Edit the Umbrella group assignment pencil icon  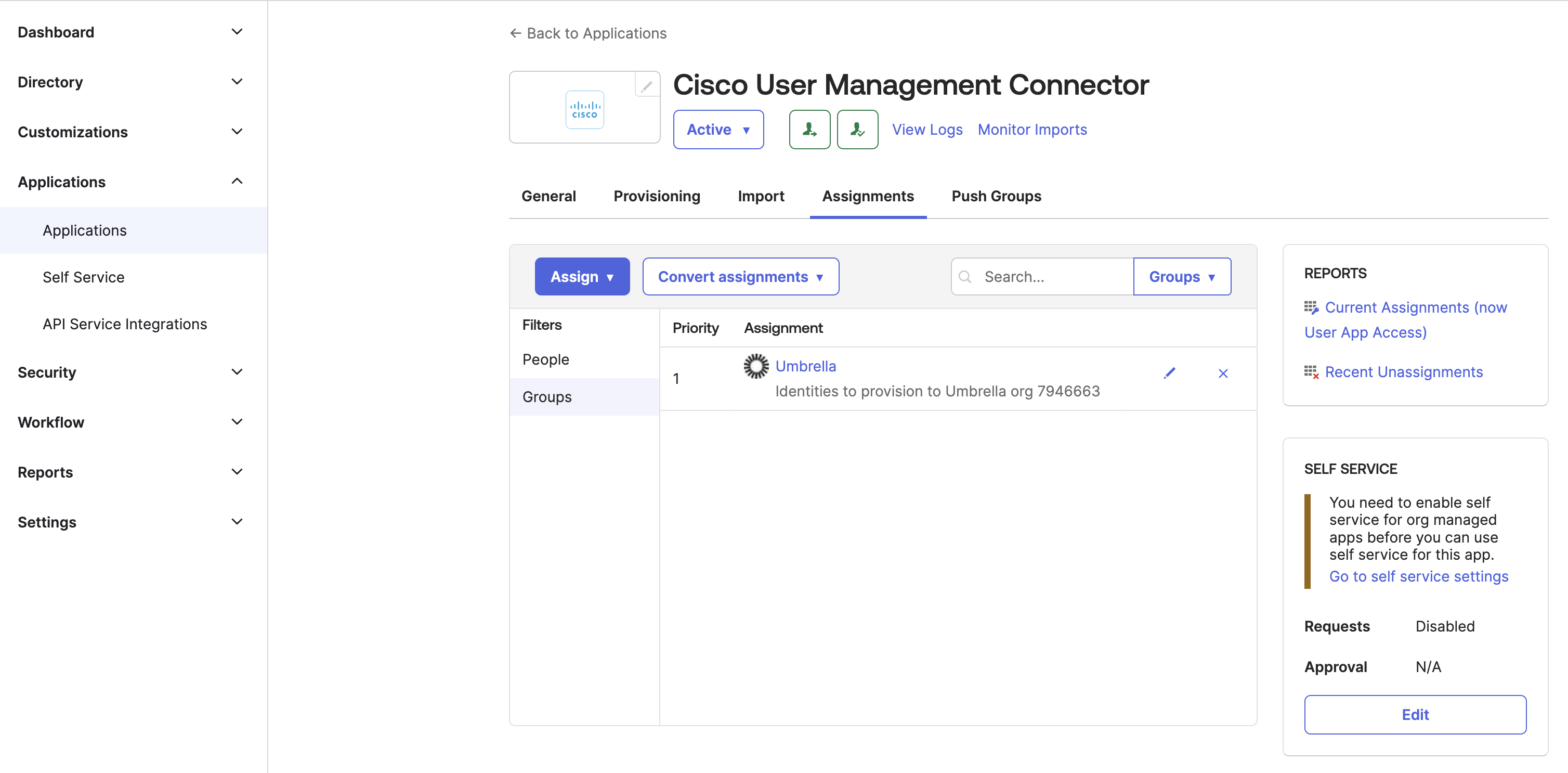coord(1169,373)
